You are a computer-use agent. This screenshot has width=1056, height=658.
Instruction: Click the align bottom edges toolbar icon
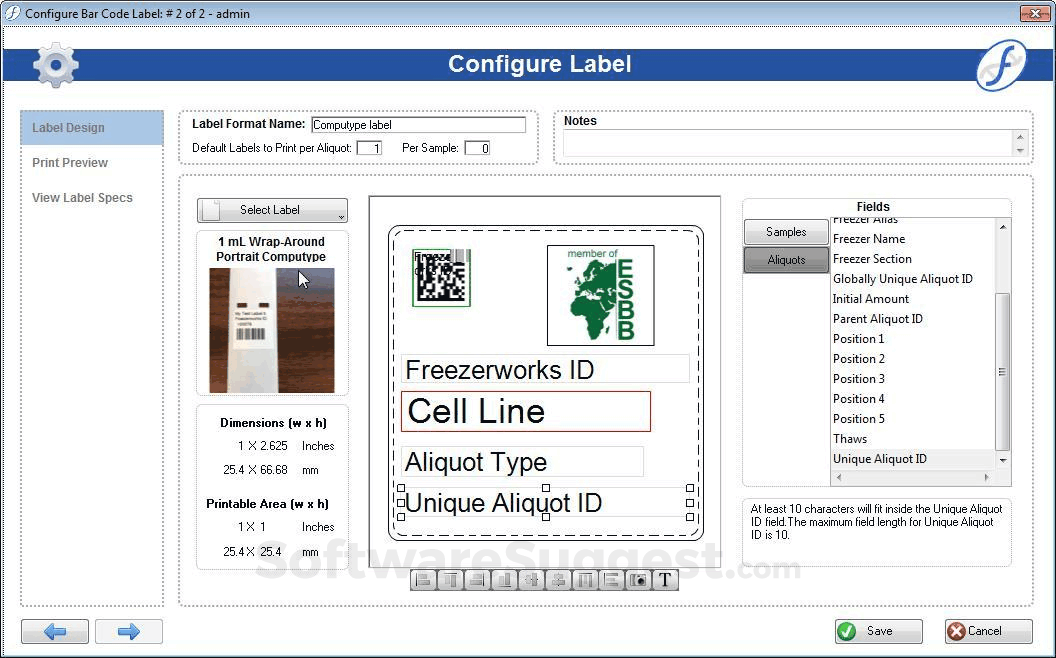504,580
